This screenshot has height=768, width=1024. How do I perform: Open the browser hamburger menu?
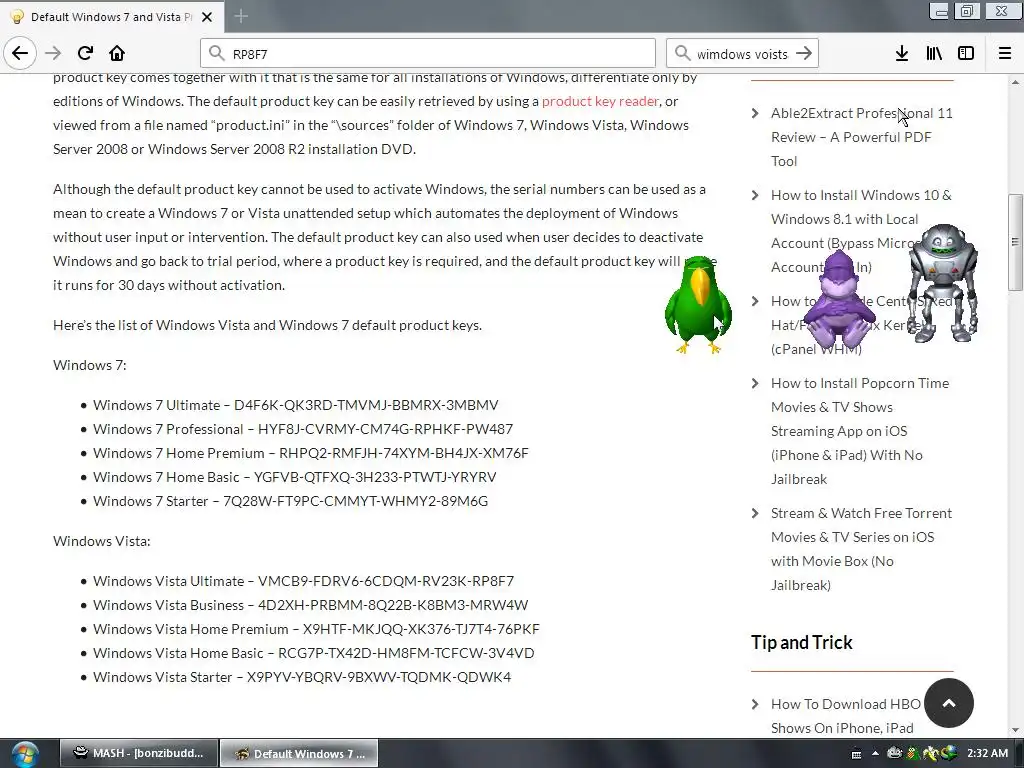(x=1004, y=54)
